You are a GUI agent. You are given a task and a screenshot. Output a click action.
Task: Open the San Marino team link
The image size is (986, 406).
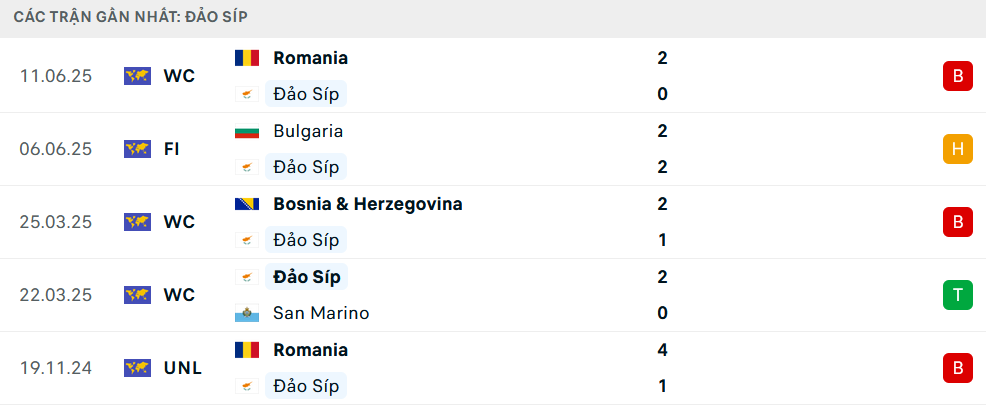pyautogui.click(x=321, y=313)
